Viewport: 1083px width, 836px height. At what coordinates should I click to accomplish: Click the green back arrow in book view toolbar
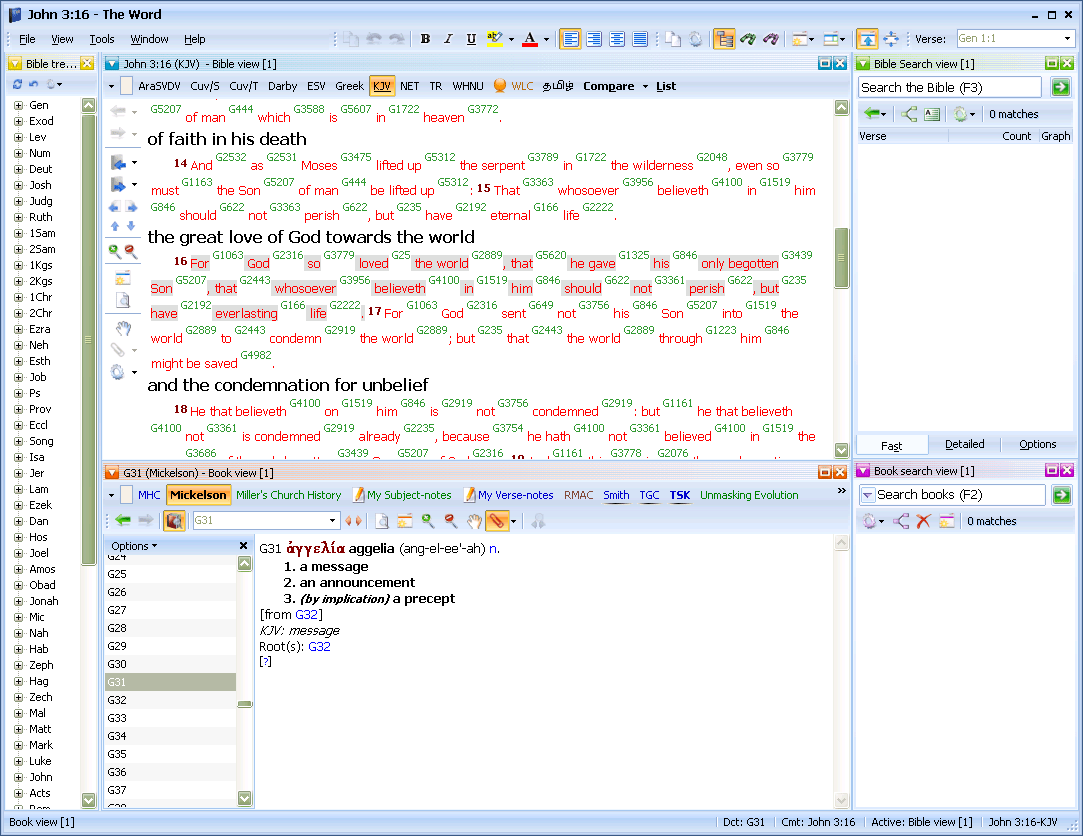click(x=122, y=521)
